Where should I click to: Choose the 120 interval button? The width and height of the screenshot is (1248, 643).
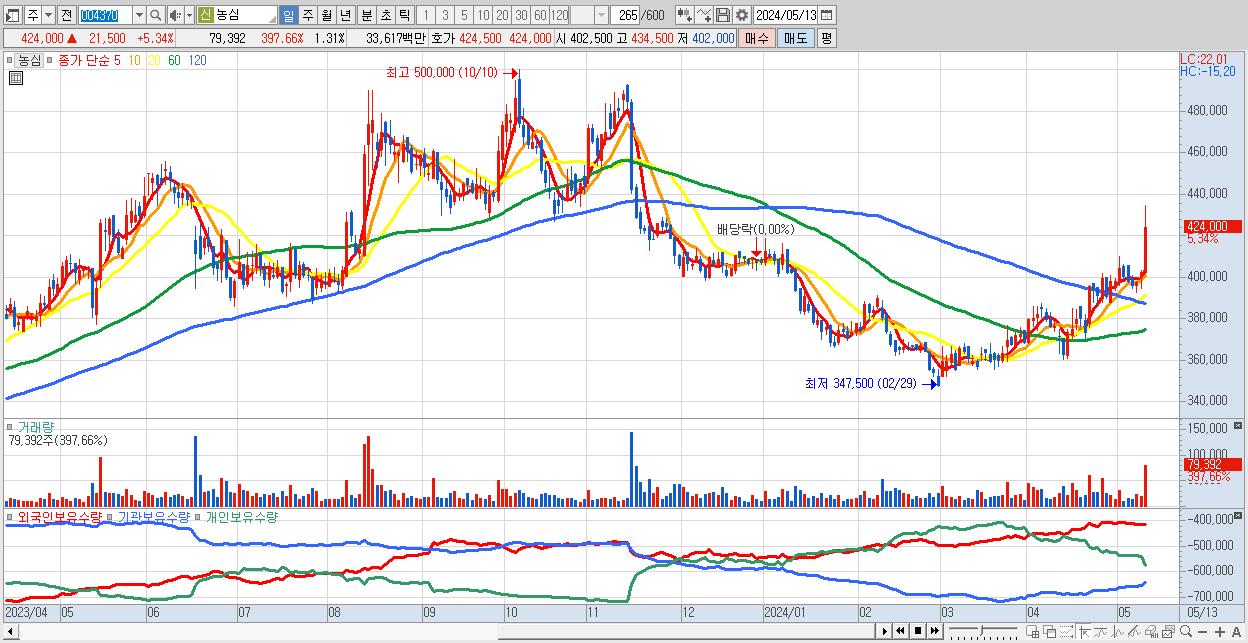click(x=559, y=15)
